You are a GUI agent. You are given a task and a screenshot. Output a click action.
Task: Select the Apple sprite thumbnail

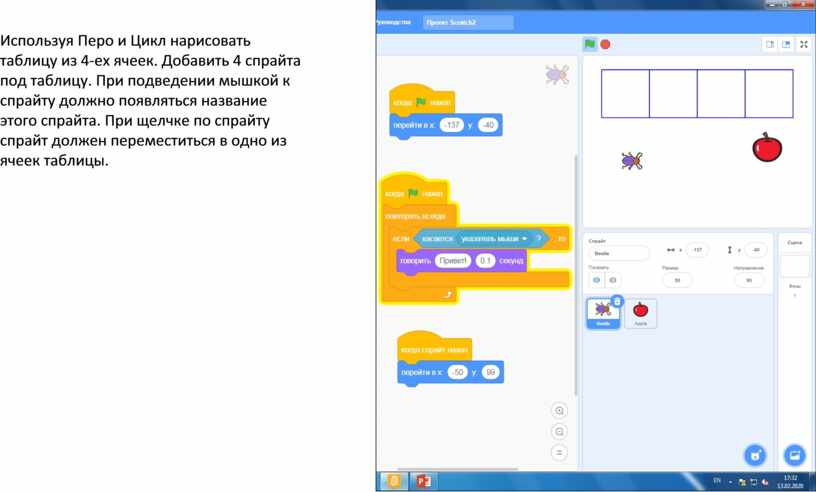click(x=641, y=313)
